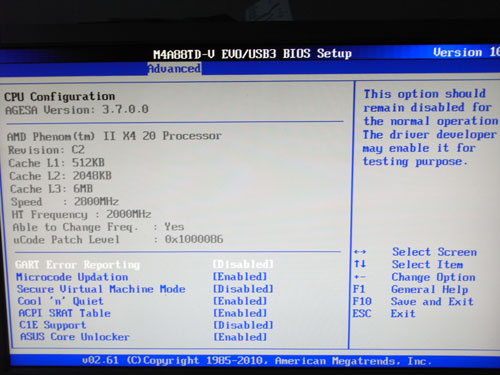Click F1 General Help hint

coord(411,289)
